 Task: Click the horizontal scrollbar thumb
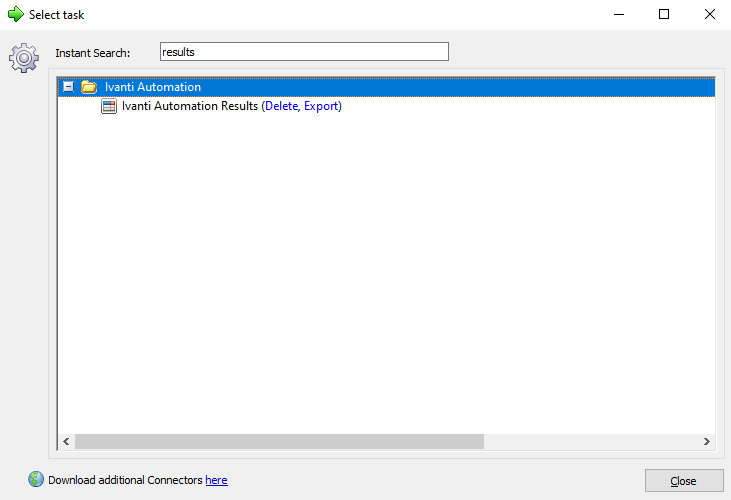click(279, 441)
